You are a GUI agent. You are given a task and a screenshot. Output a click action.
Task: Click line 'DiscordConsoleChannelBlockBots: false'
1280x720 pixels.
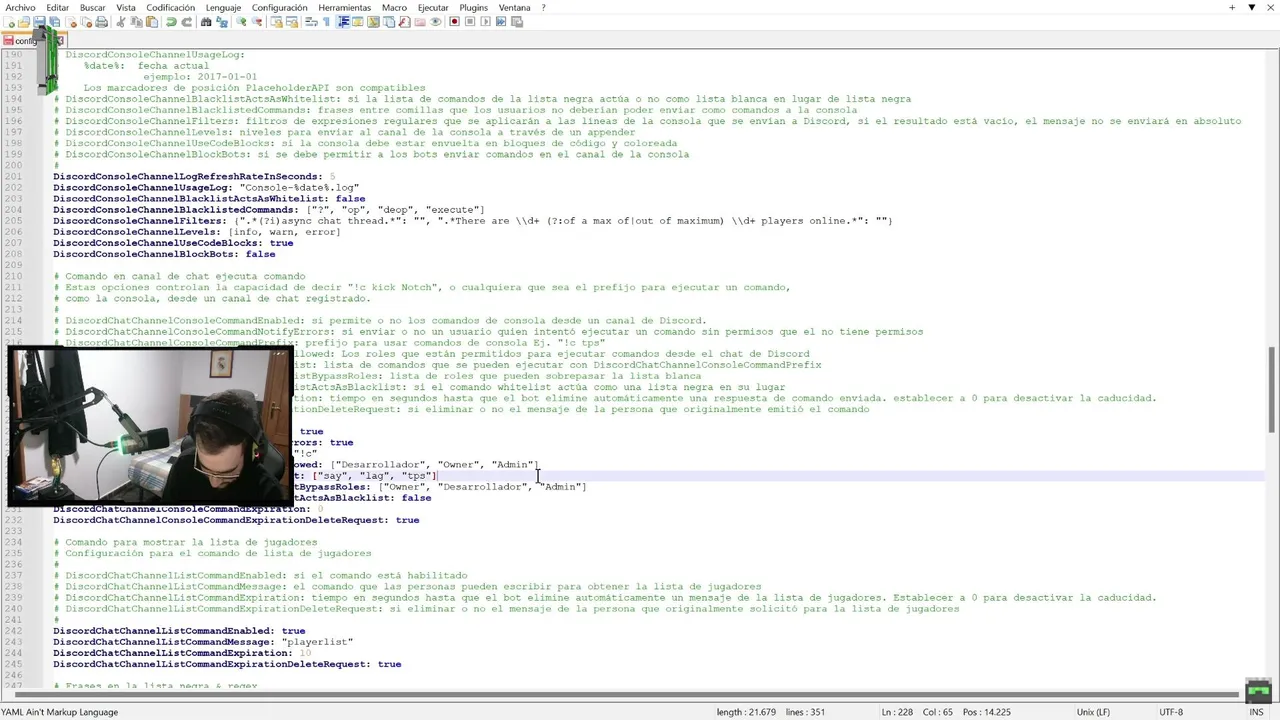[164, 254]
